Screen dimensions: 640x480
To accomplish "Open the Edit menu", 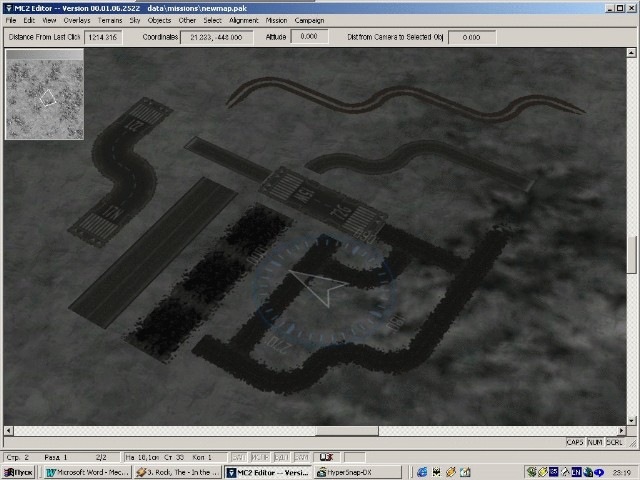I will point(29,20).
